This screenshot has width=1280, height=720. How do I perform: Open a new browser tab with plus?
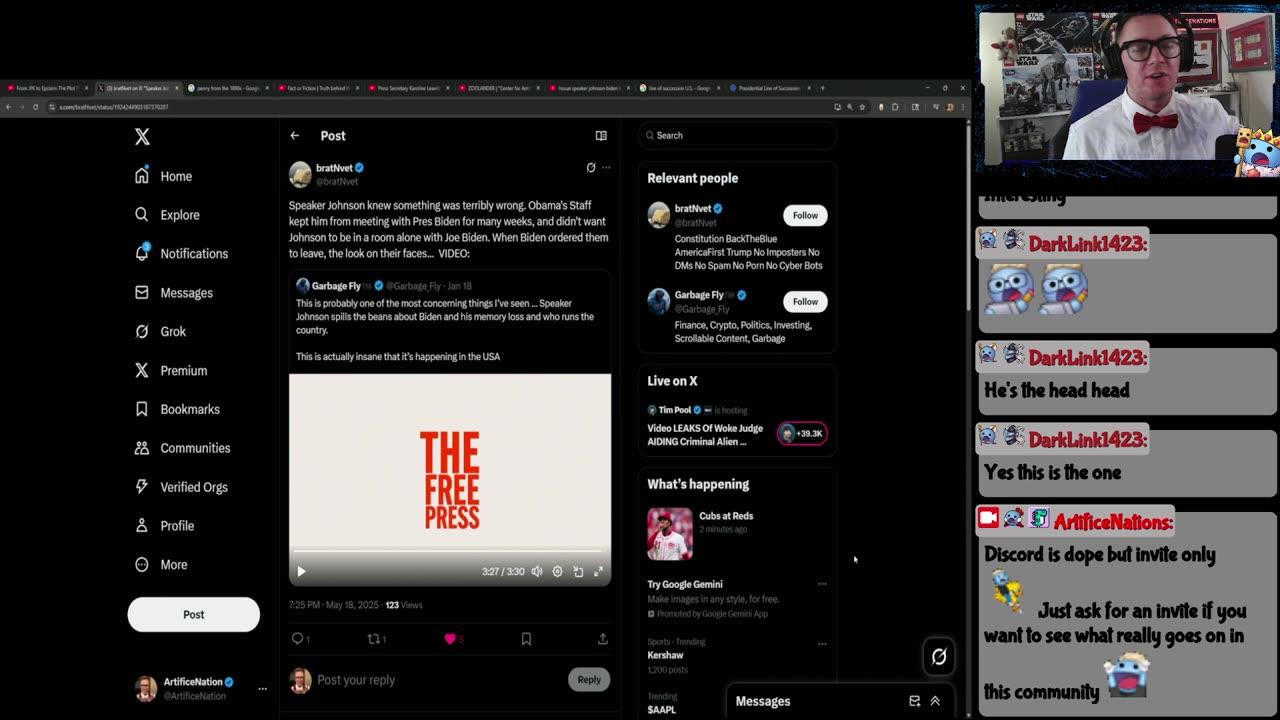coord(823,88)
